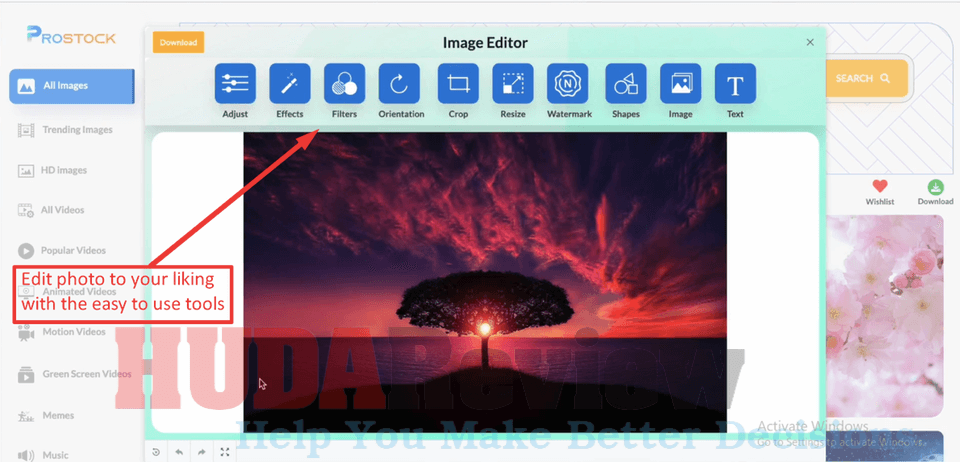Go to All Images in sidebar
960x462 pixels.
(x=72, y=86)
